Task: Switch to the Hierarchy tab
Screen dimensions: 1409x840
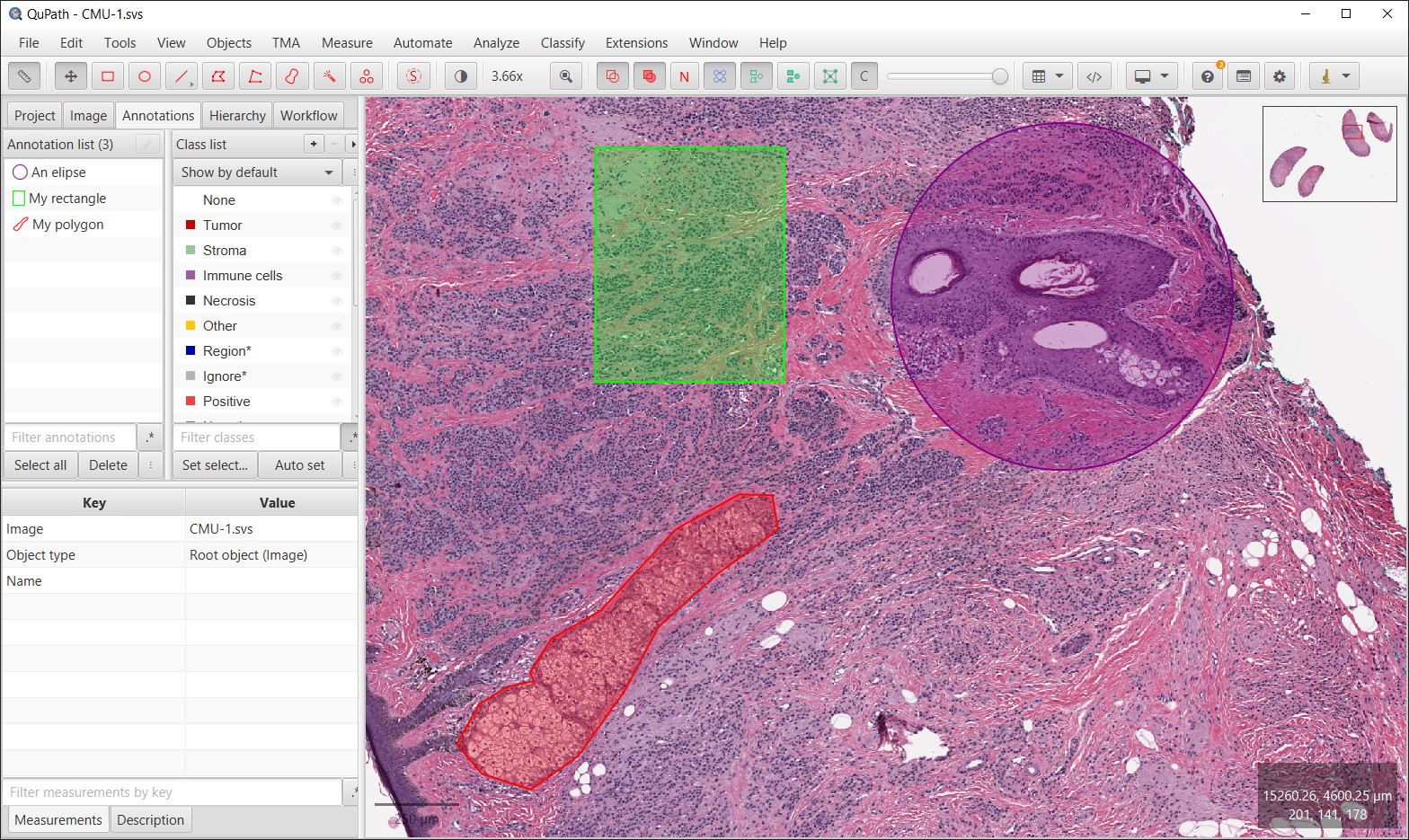Action: (x=237, y=116)
